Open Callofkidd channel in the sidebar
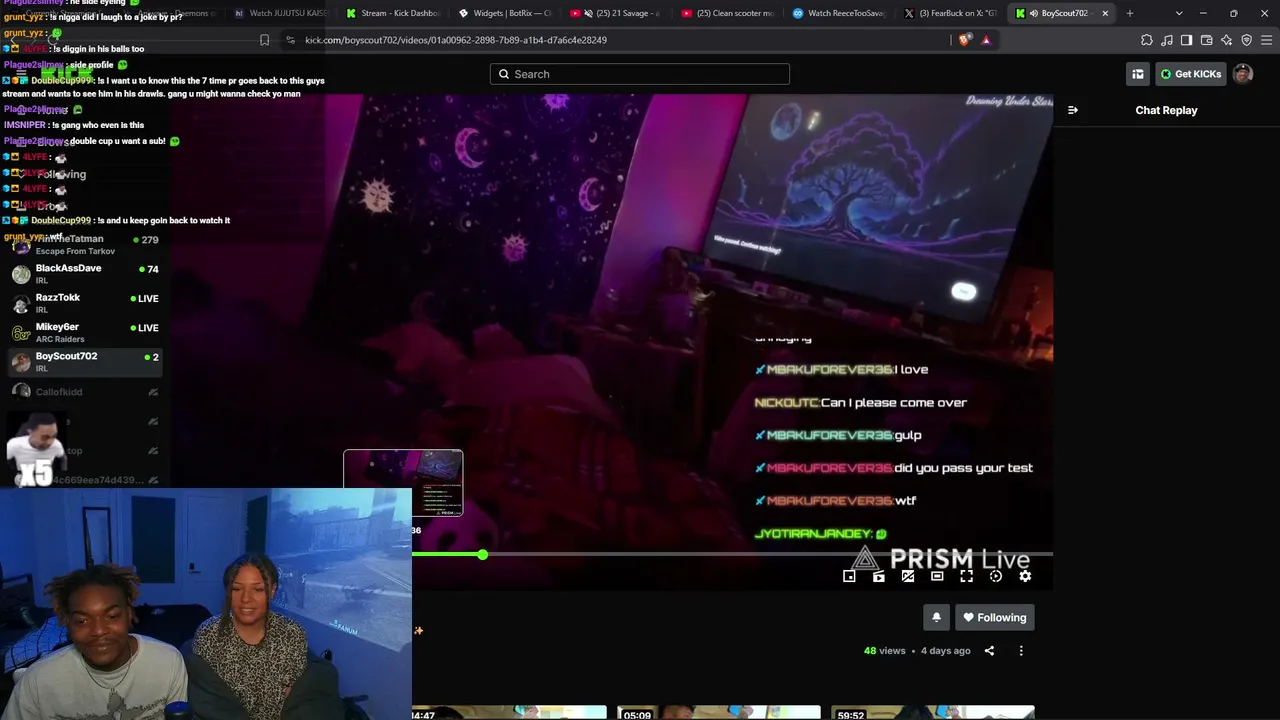Viewport: 1280px width, 720px height. 83,392
